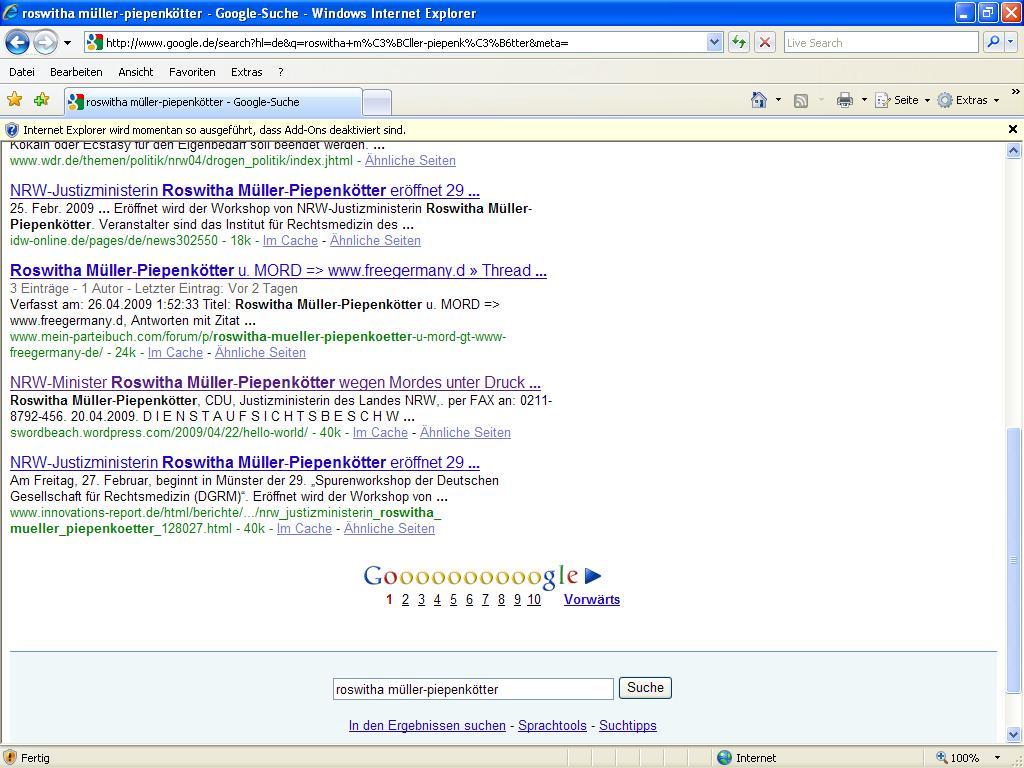Click the add-ons disabled information bar
Viewport: 1024px width, 768px height.
click(503, 129)
